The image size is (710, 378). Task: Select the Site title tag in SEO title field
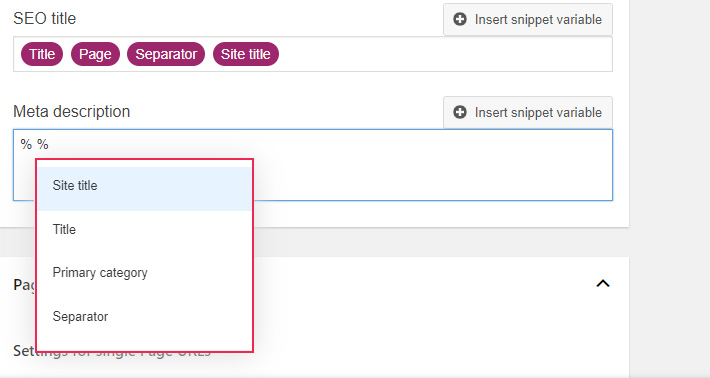pyautogui.click(x=245, y=54)
